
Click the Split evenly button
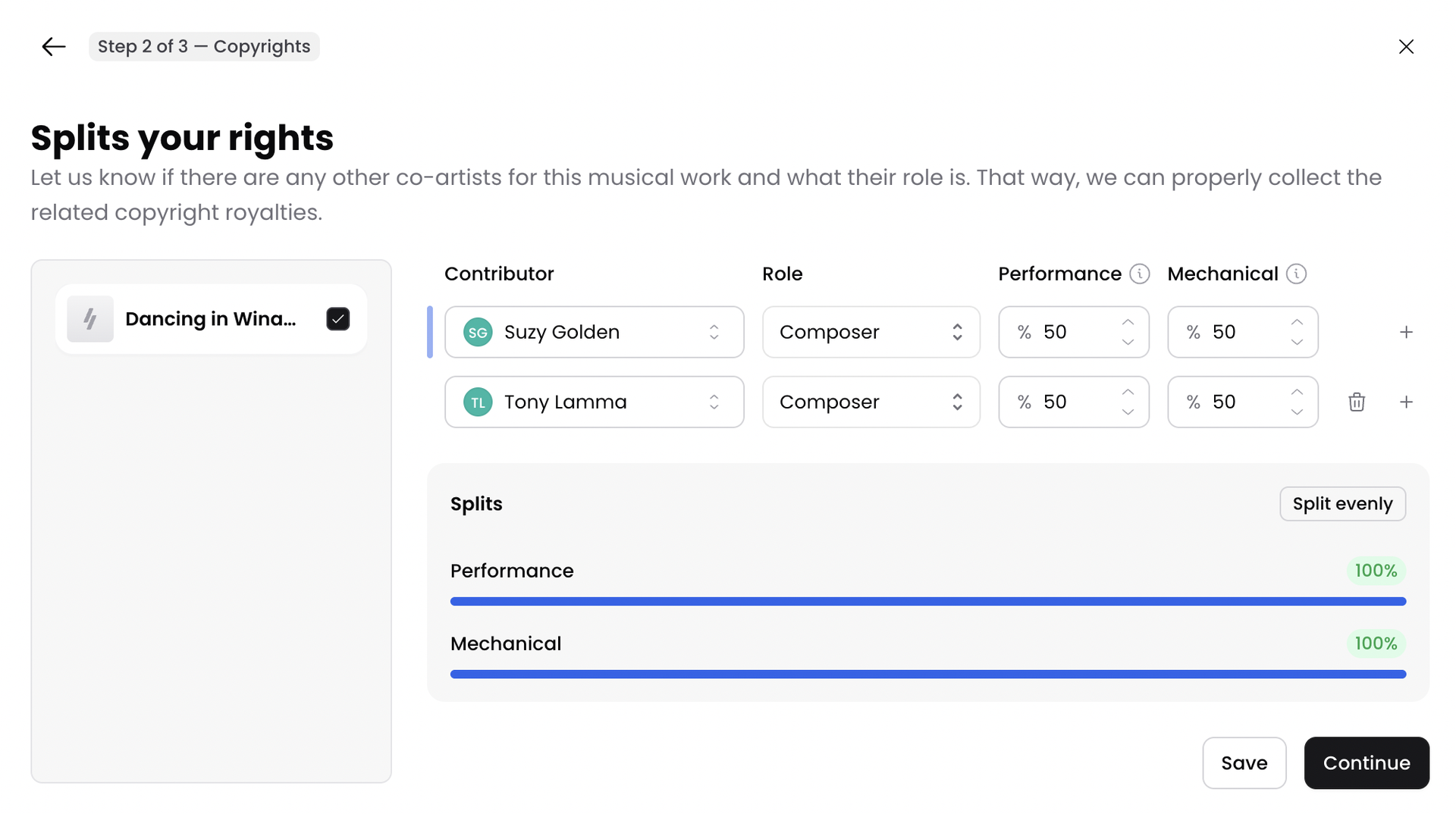click(x=1342, y=503)
